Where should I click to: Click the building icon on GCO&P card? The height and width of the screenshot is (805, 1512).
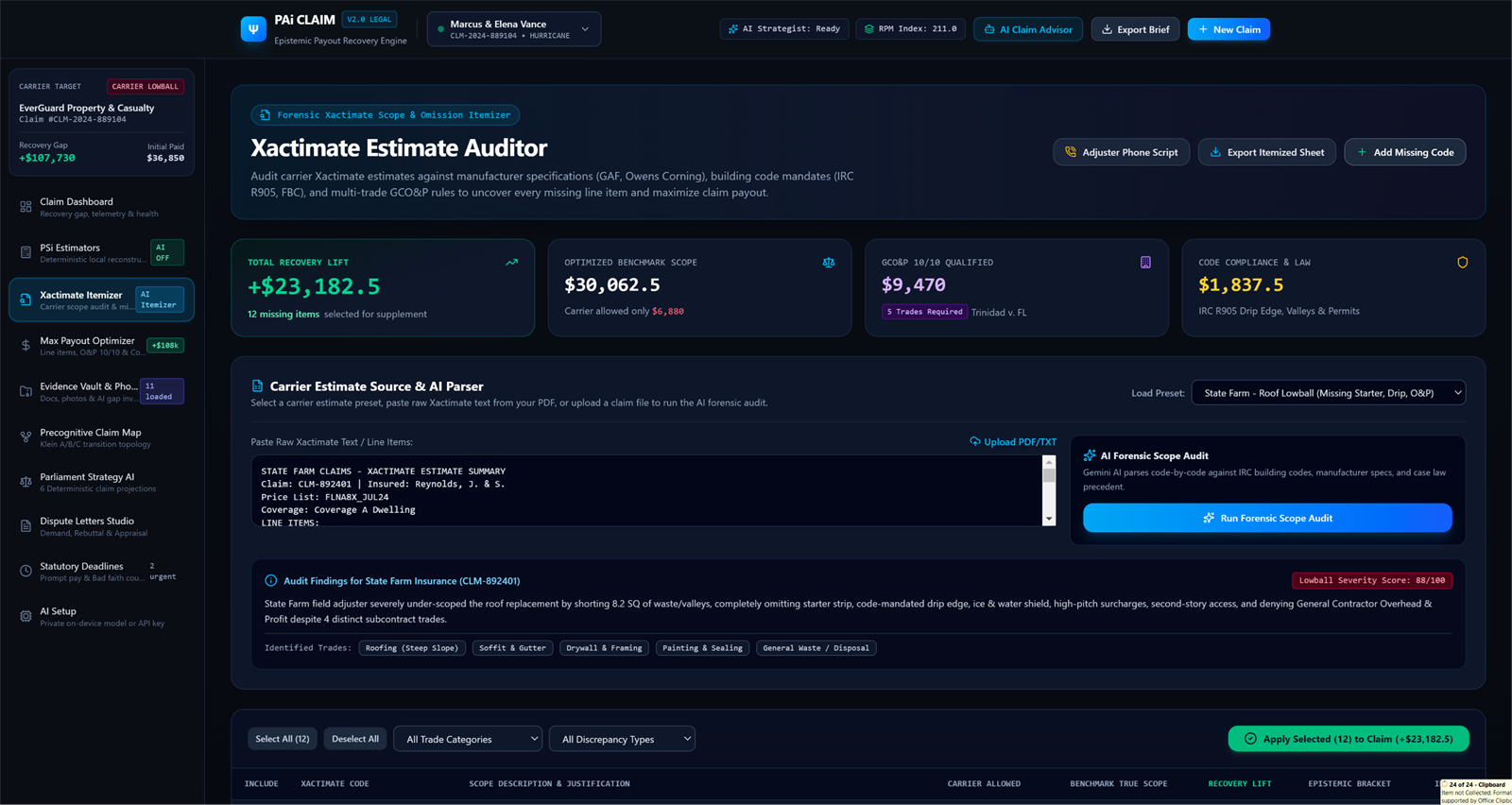[x=1145, y=263]
